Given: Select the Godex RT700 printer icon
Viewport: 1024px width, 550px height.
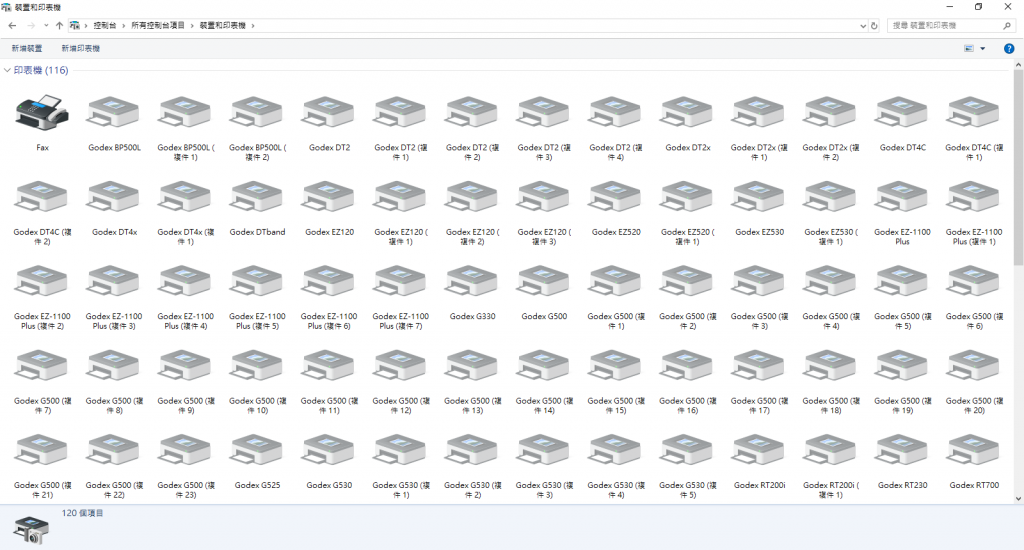Looking at the screenshot, I should pos(974,450).
